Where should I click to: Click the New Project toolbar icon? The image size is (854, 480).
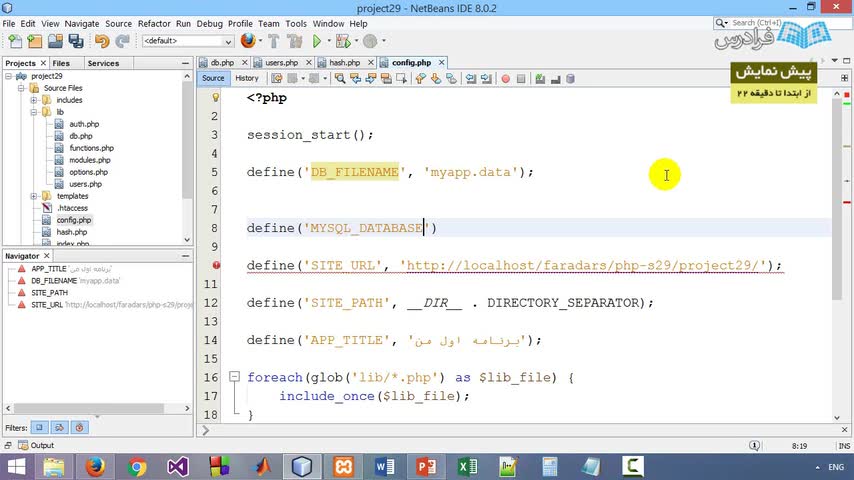(x=35, y=41)
